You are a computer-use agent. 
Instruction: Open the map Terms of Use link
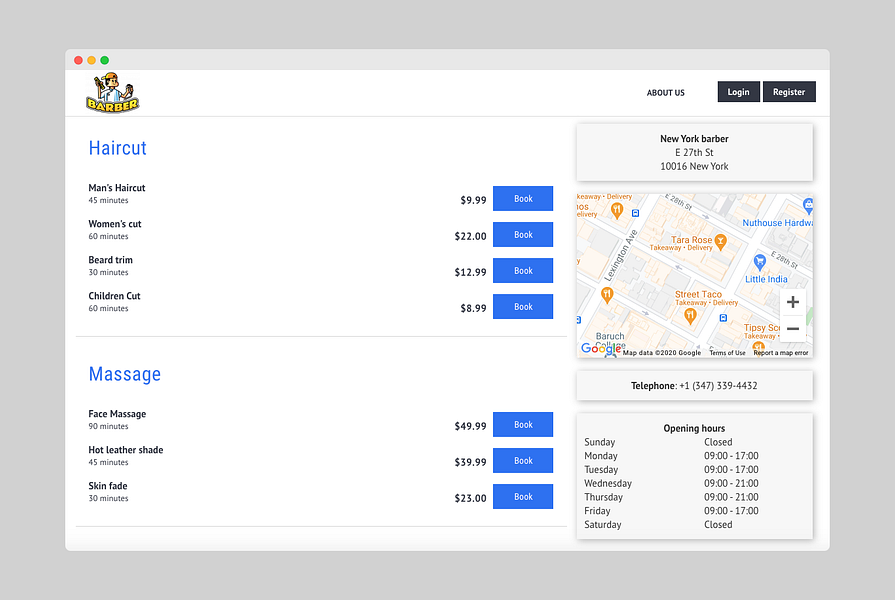727,353
